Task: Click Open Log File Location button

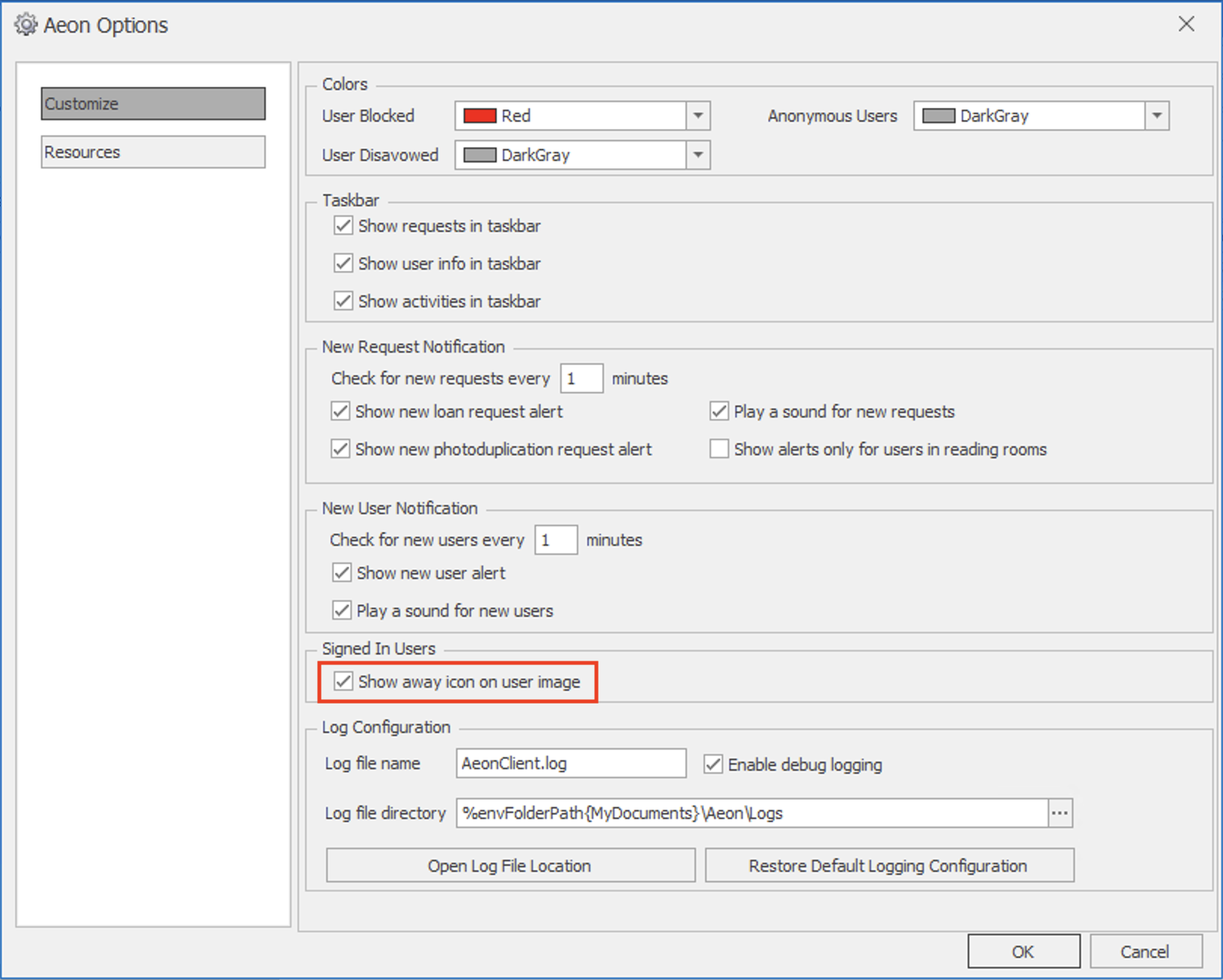Action: pos(510,866)
